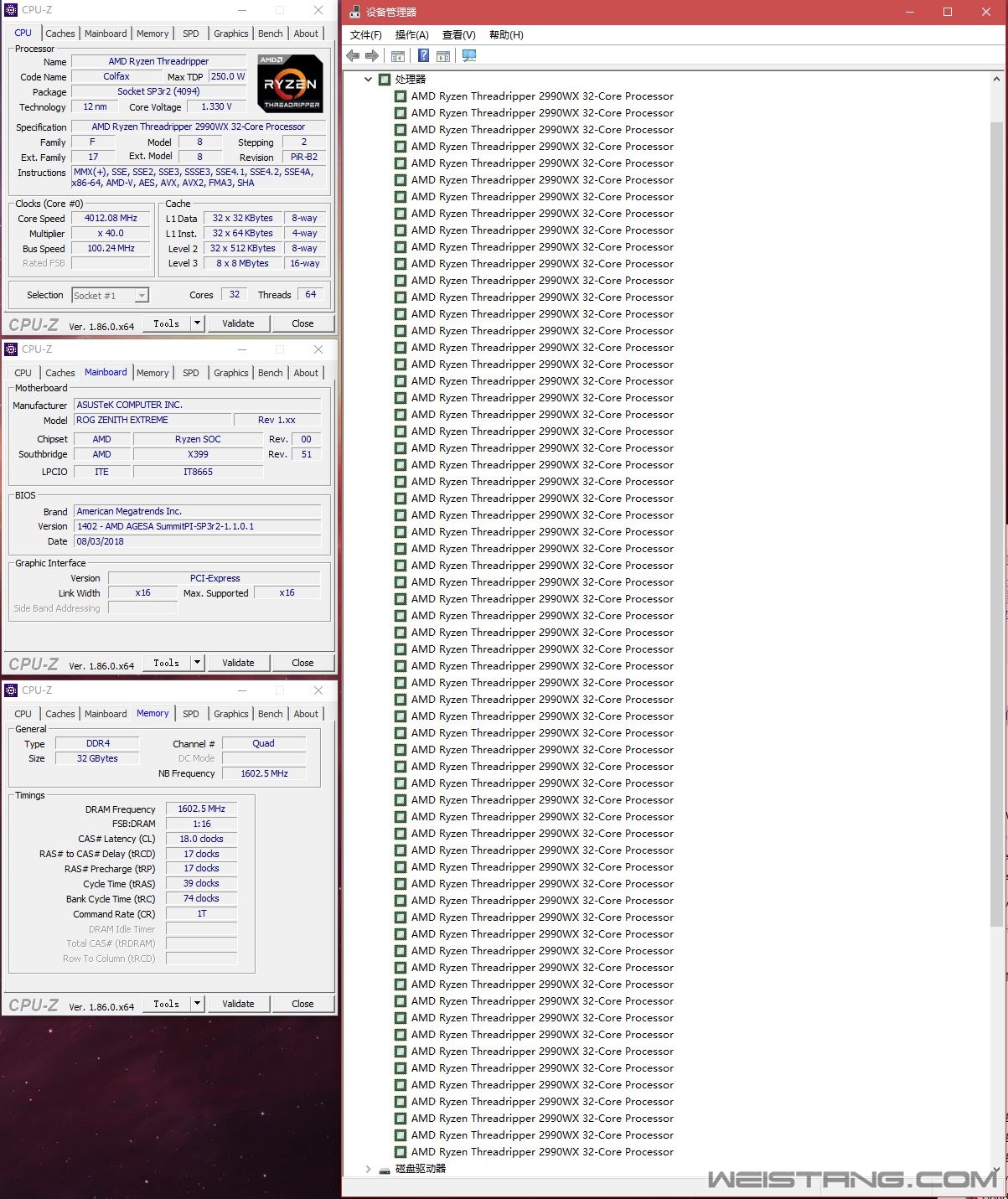Collapse the 处理器 tree node chevron
1008x1199 pixels.
click(x=368, y=80)
